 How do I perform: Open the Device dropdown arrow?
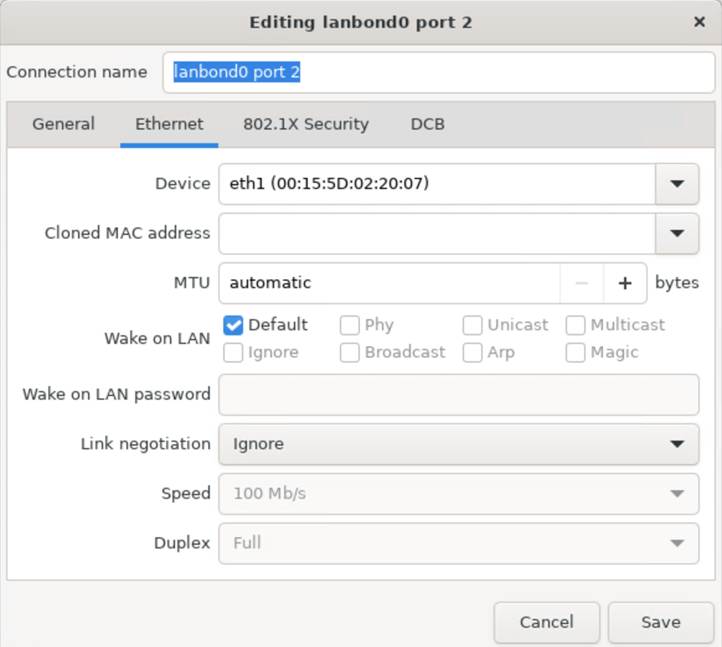(x=676, y=184)
